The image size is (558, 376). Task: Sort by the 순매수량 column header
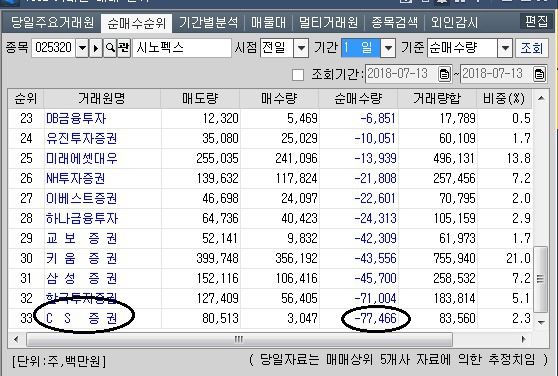pos(358,99)
